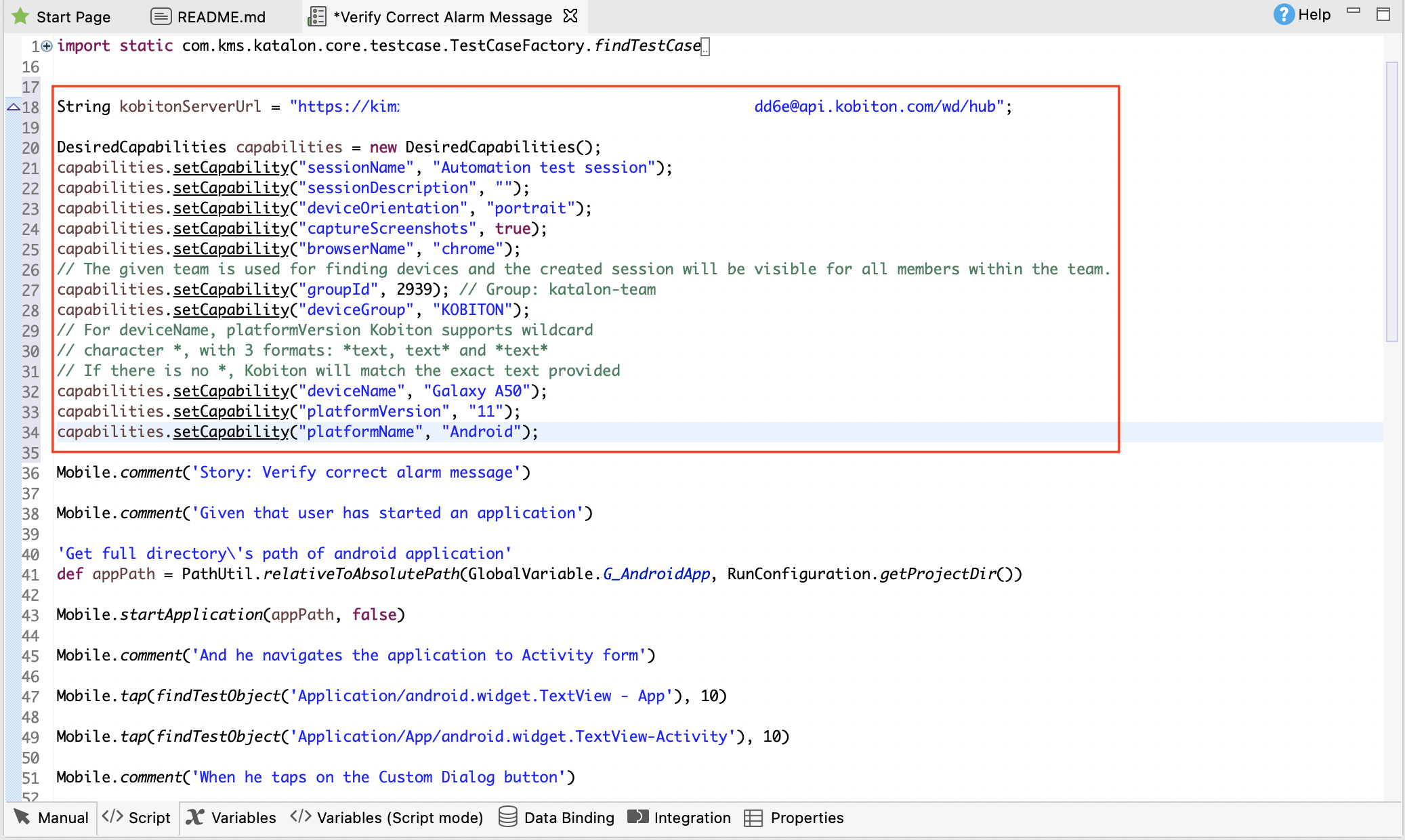Click the Variables X icon

(194, 818)
